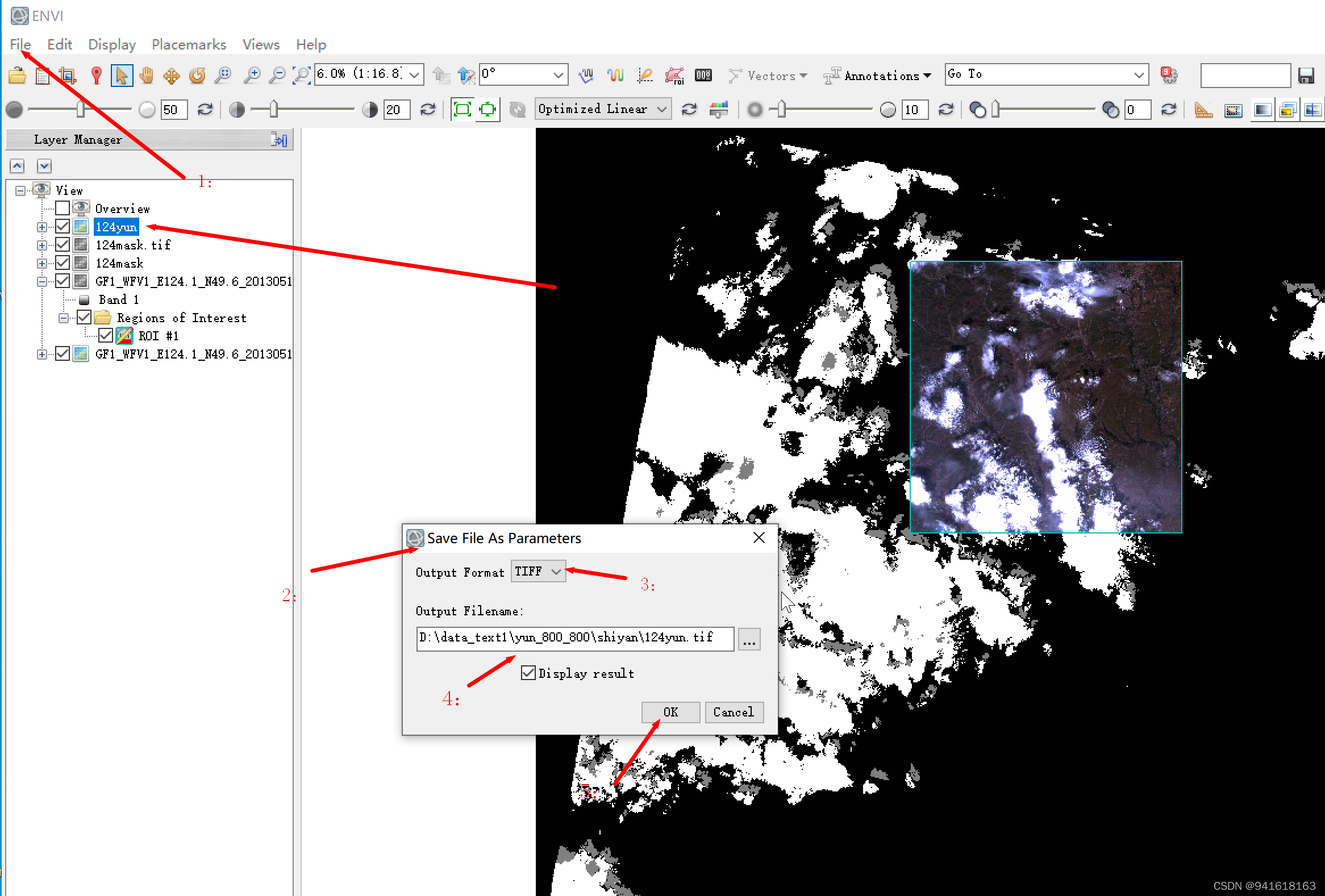
Task: Uncheck the ROI #1 layer checkbox
Action: pos(106,336)
